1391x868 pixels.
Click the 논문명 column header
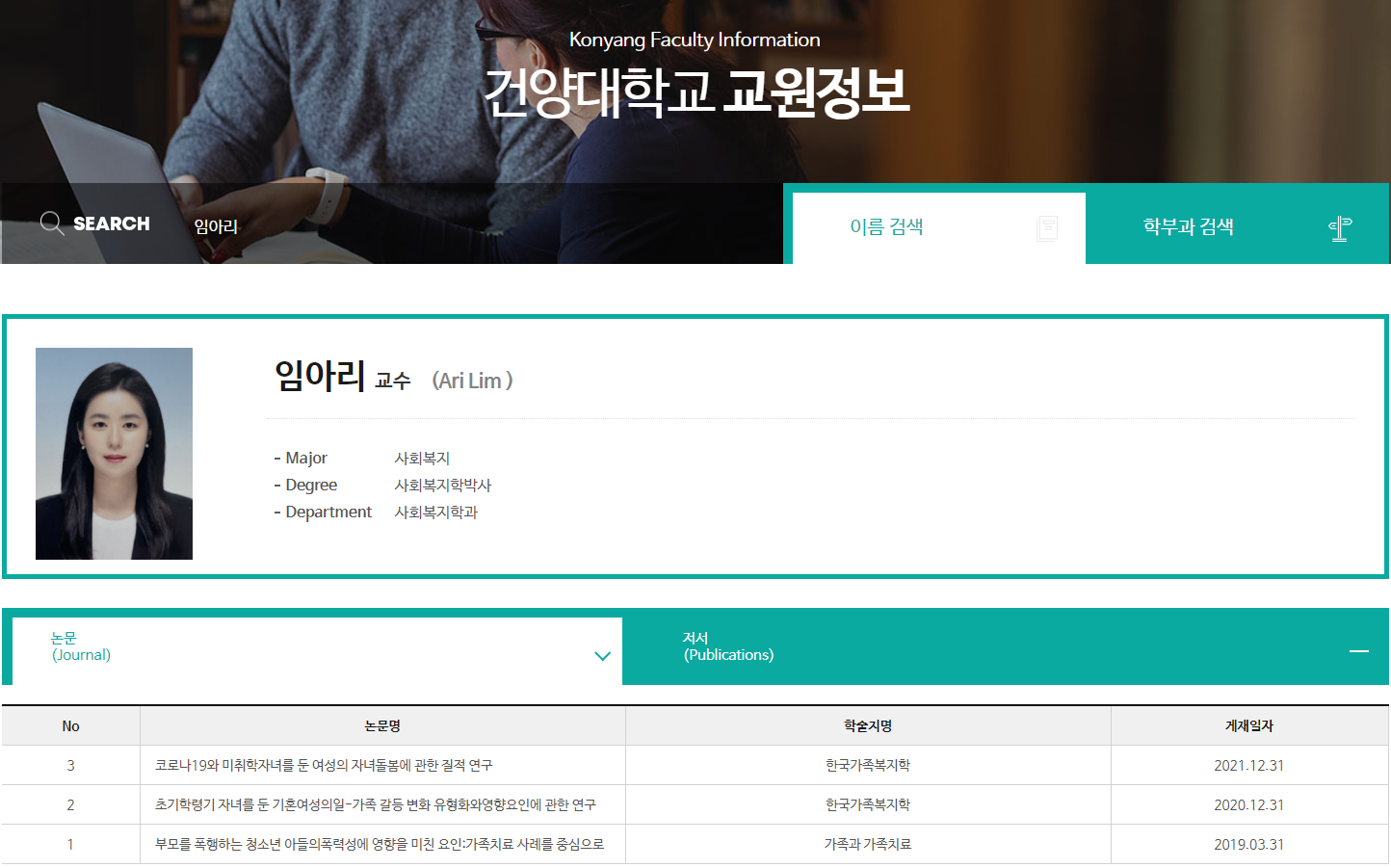pyautogui.click(x=382, y=726)
